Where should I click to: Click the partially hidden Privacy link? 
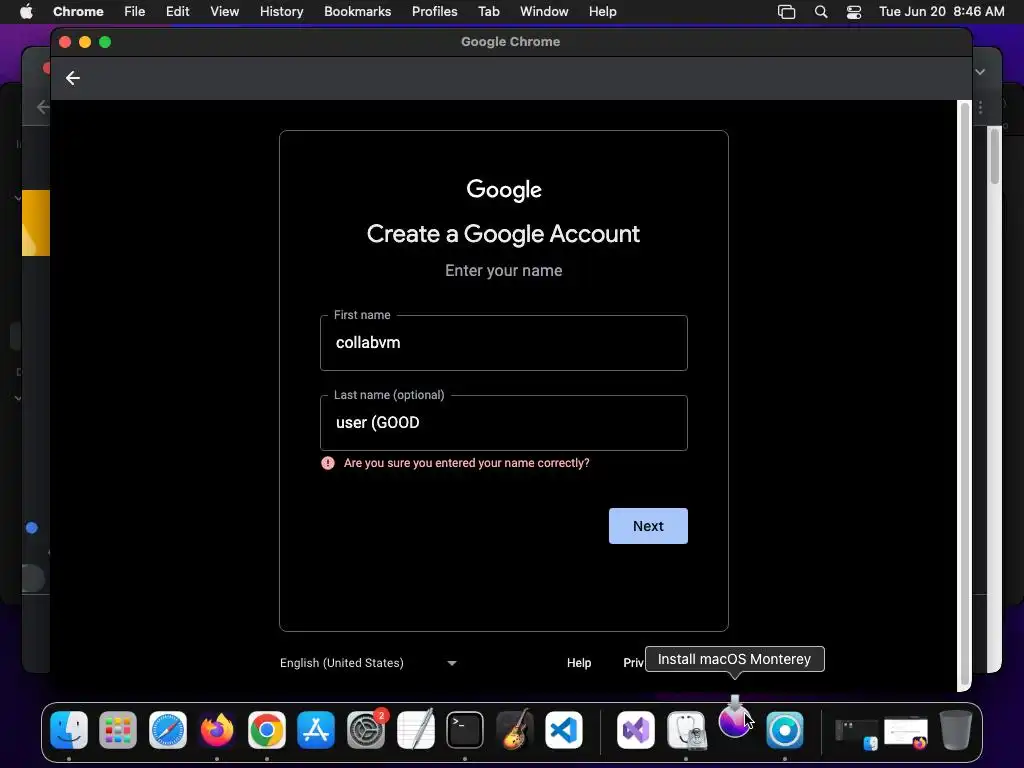[633, 663]
